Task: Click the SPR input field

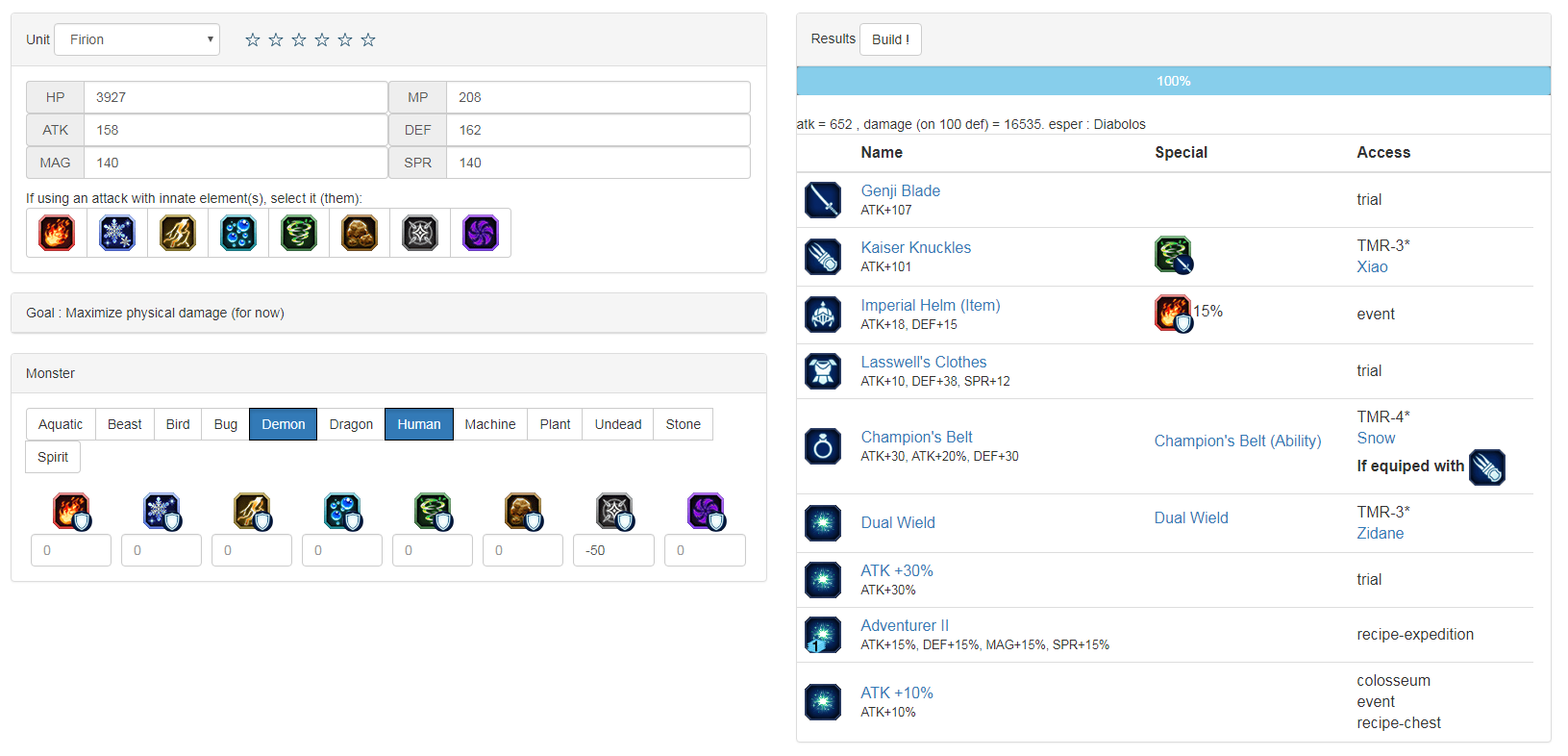Action: pos(598,163)
